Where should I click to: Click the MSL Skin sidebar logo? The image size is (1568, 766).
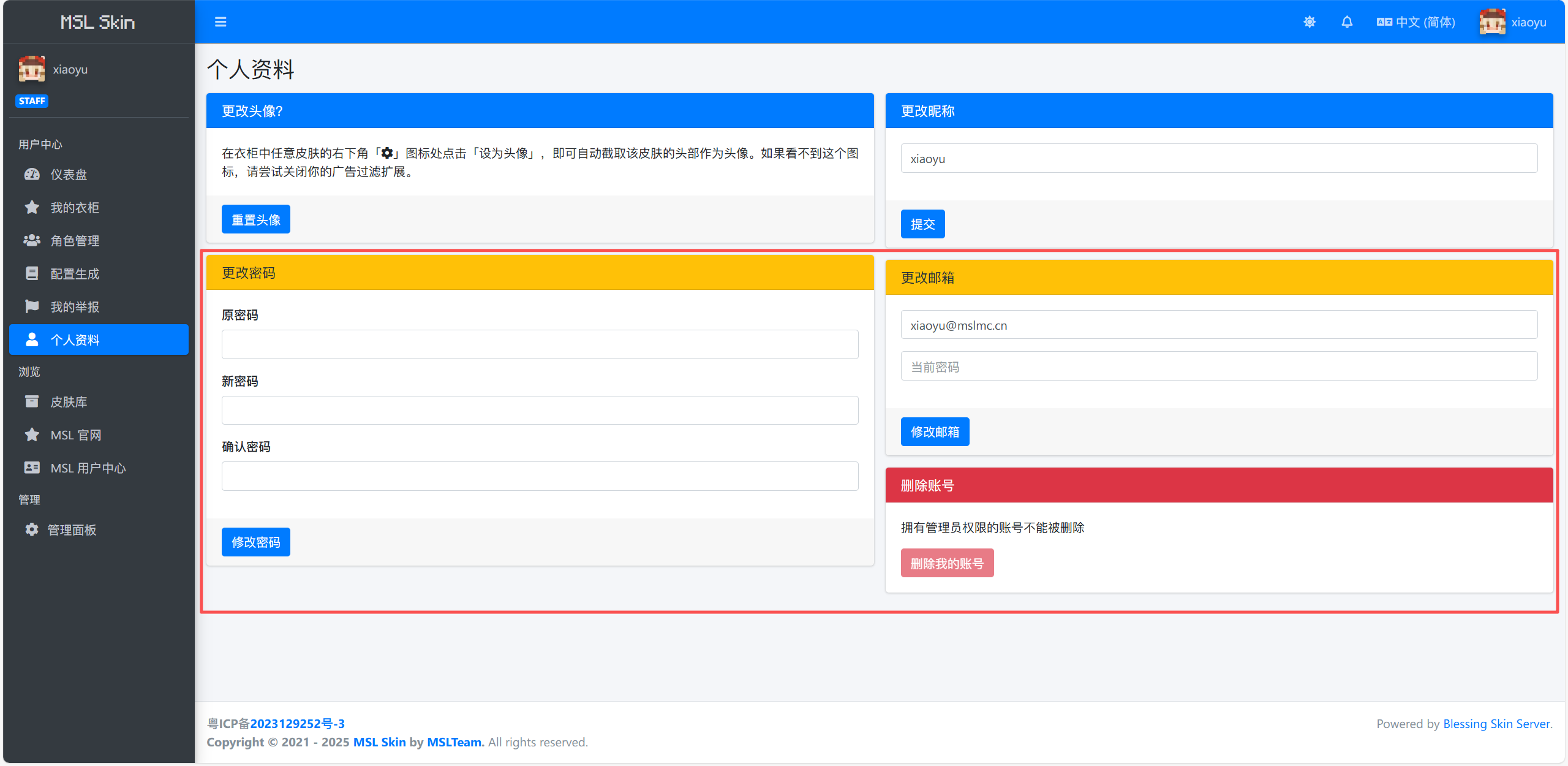pos(98,22)
